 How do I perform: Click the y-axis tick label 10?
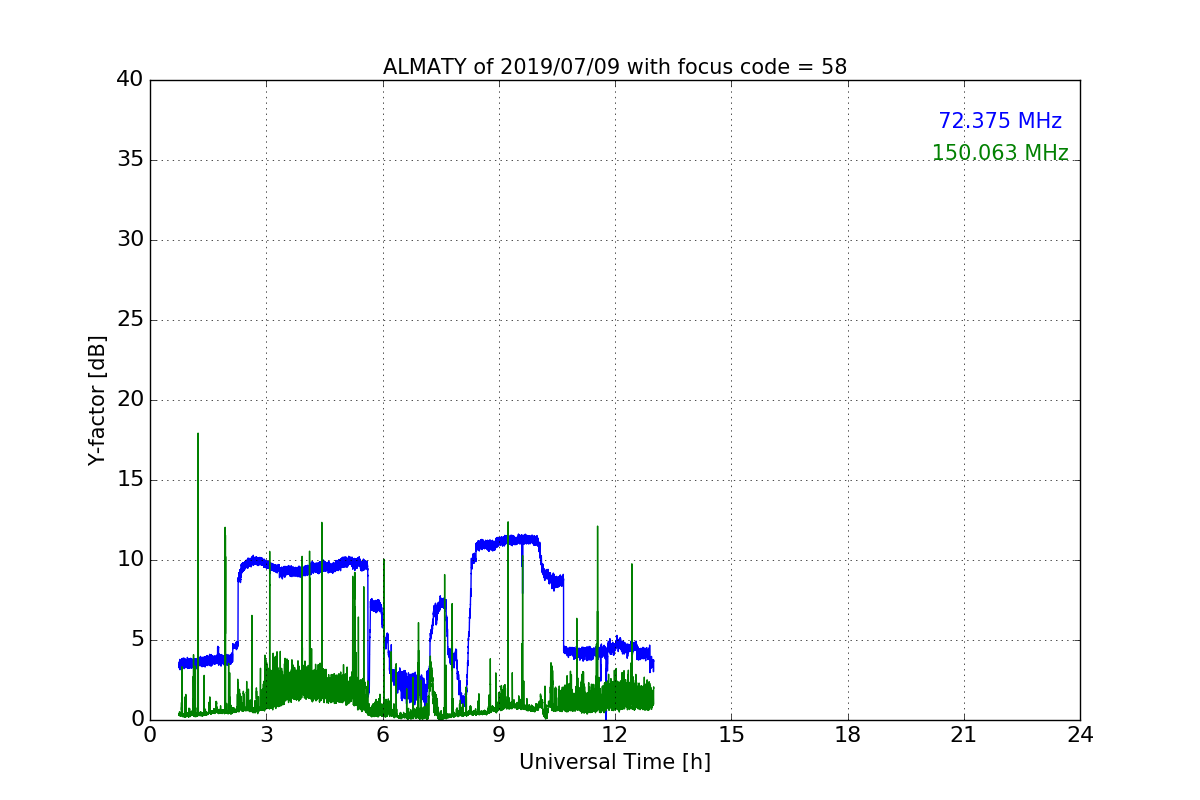130,560
